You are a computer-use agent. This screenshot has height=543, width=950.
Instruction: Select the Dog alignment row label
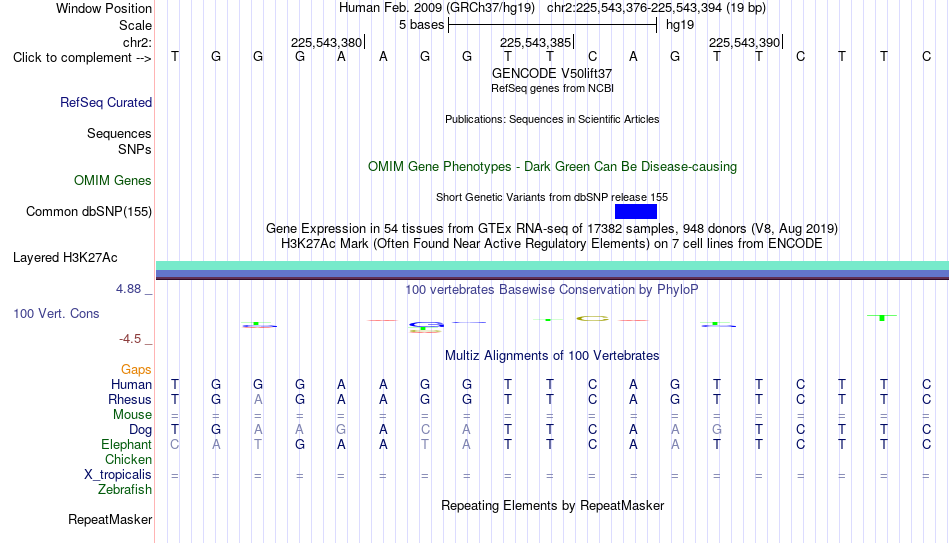tap(141, 430)
